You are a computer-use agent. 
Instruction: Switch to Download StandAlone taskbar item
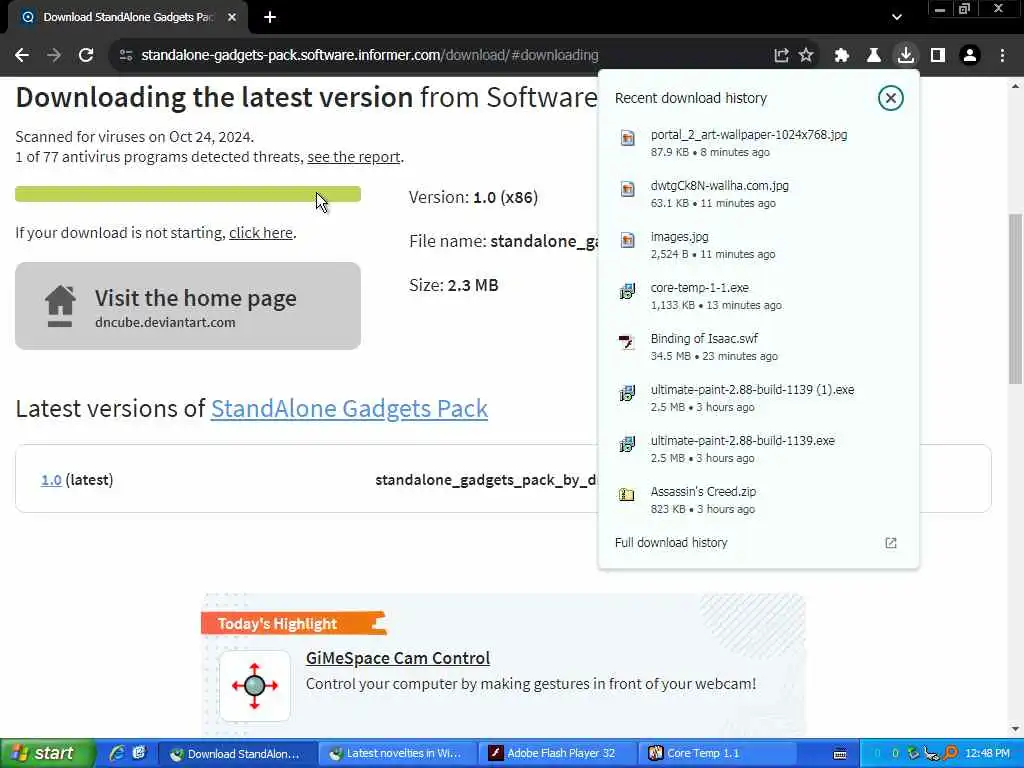coord(238,754)
